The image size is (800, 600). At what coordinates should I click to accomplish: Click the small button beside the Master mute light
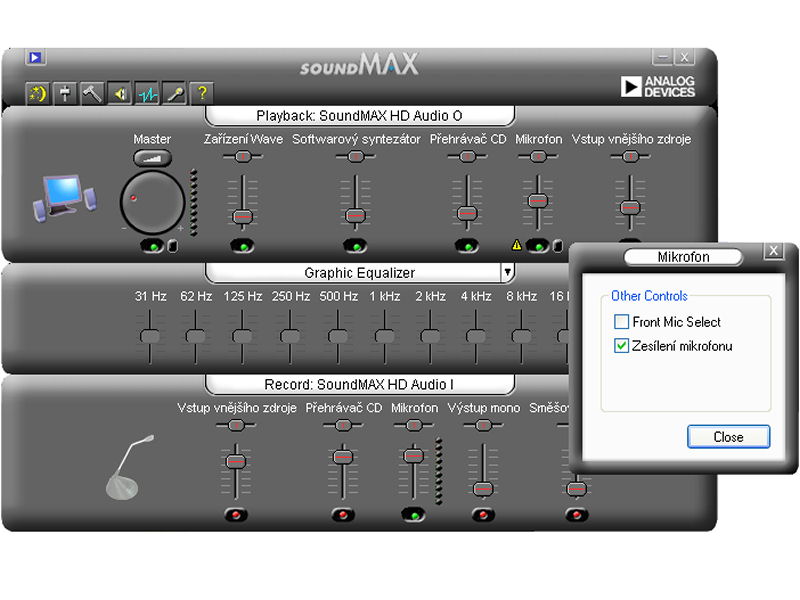(x=173, y=246)
